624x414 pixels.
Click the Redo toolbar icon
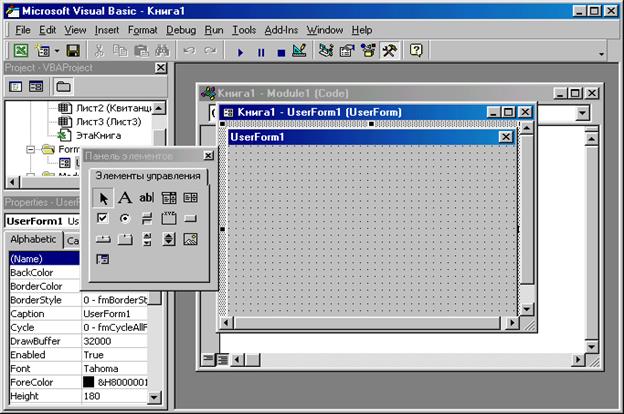(x=210, y=51)
